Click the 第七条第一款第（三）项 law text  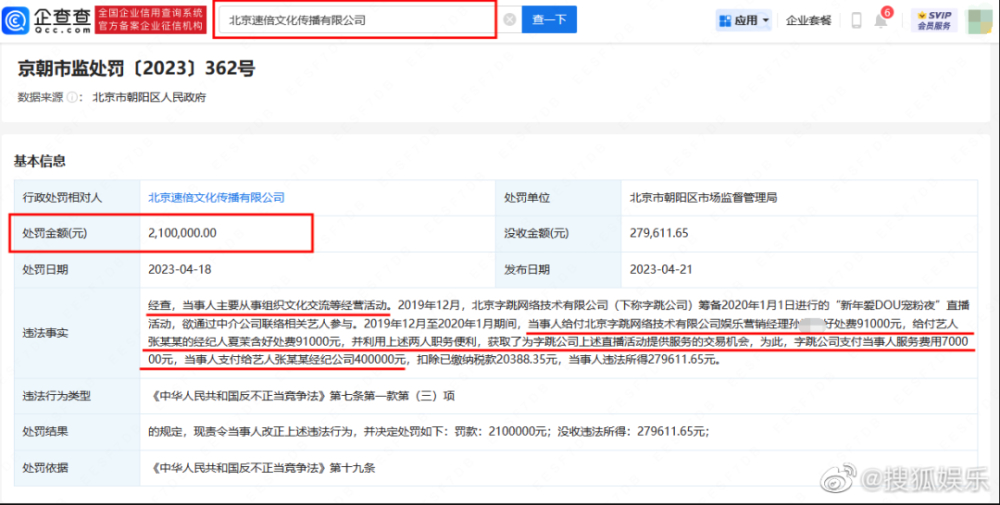tap(392, 396)
